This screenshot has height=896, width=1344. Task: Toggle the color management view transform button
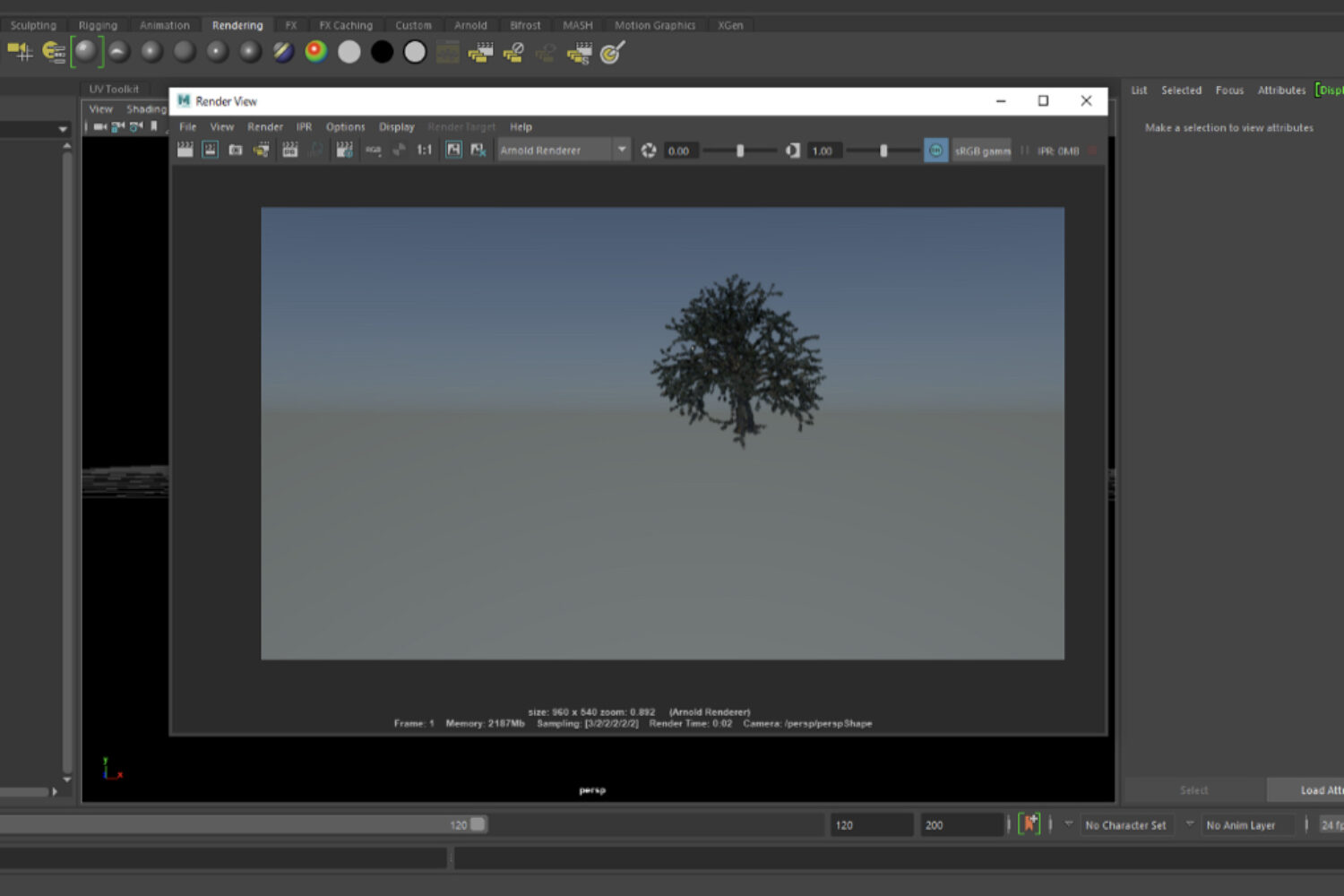point(935,151)
